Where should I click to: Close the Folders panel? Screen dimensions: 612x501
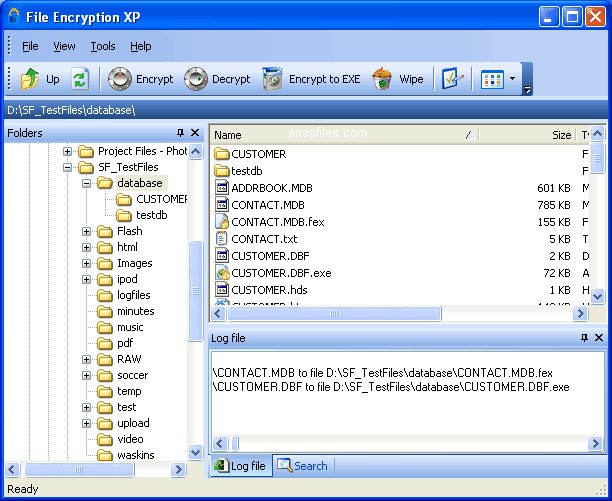(195, 133)
